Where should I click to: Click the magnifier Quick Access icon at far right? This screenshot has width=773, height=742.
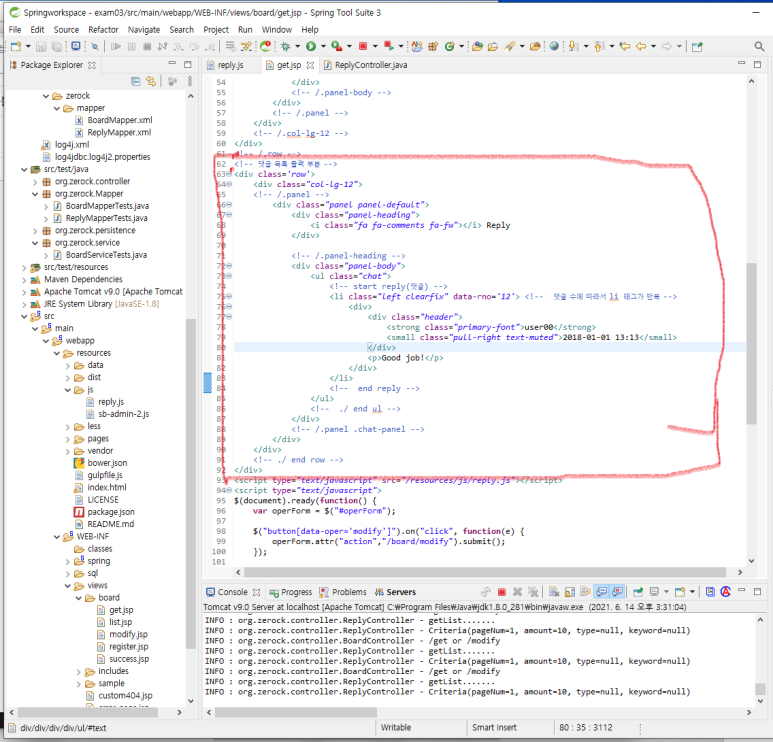pyautogui.click(x=759, y=46)
